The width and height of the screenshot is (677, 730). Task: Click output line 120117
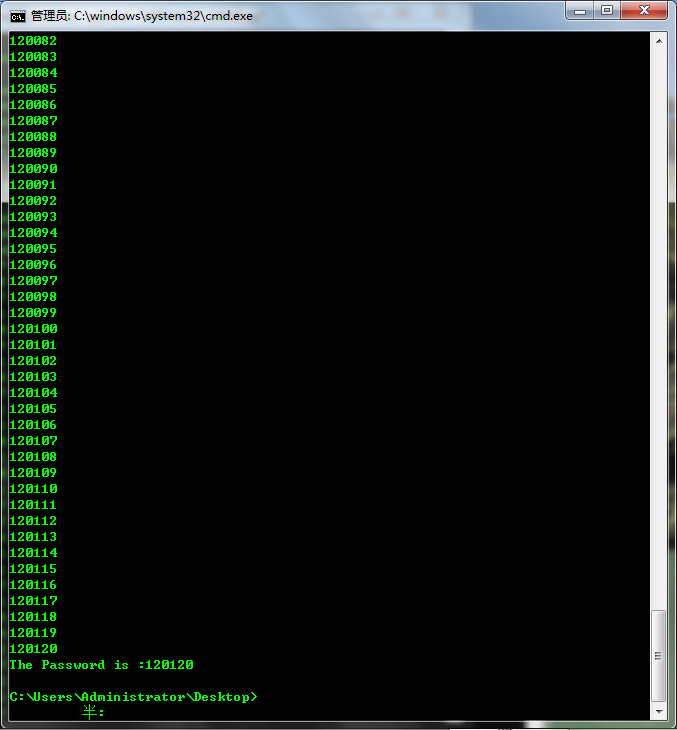coord(33,601)
